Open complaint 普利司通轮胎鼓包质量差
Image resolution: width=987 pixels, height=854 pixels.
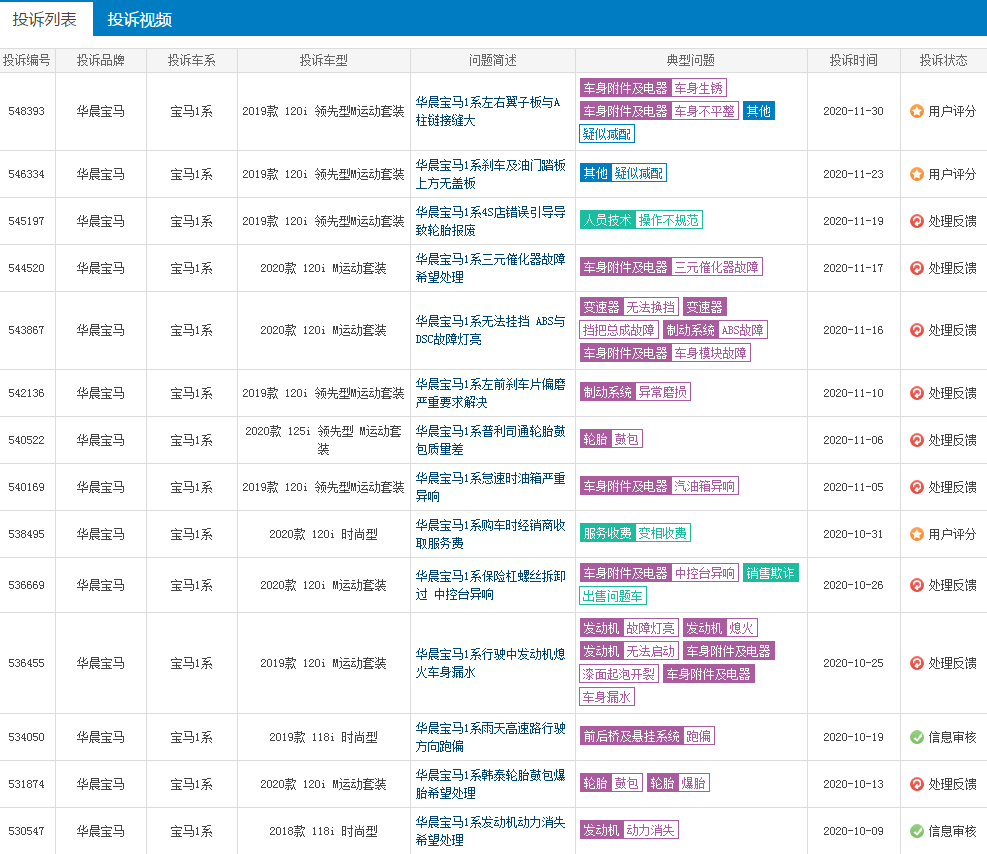(x=491, y=441)
